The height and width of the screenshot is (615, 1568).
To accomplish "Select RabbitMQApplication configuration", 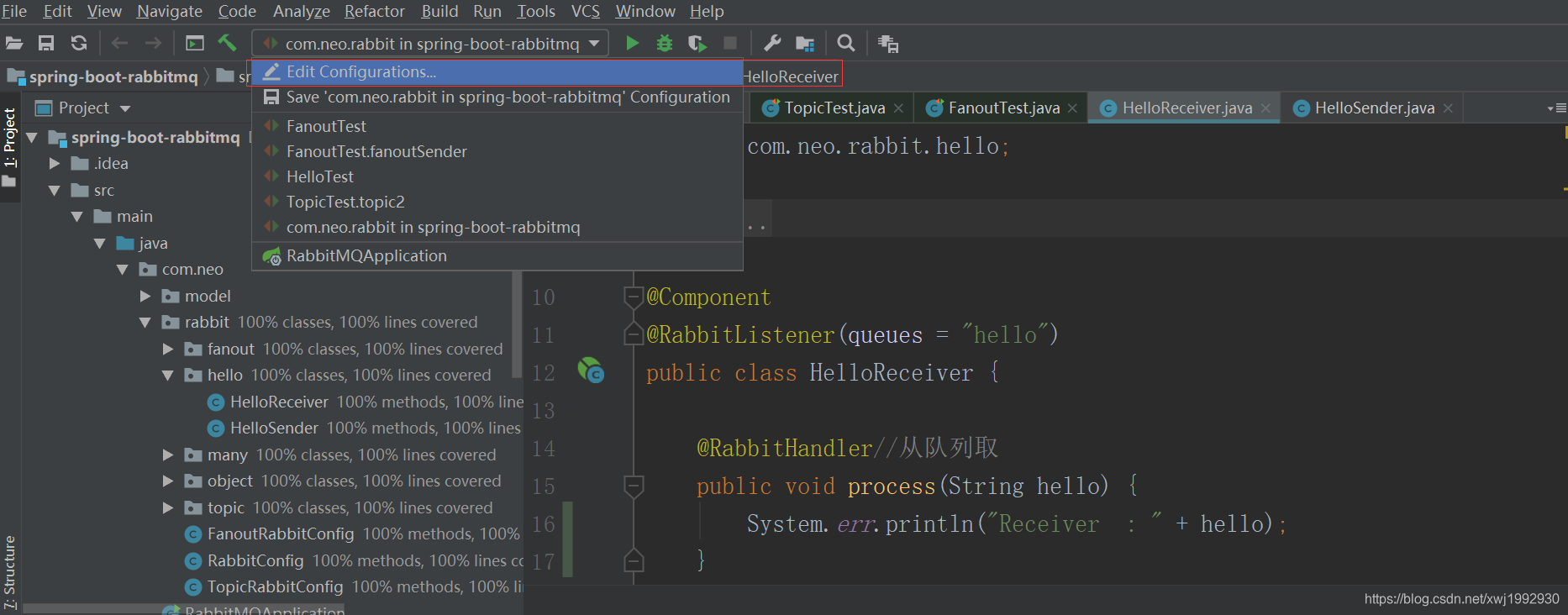I will click(x=497, y=255).
